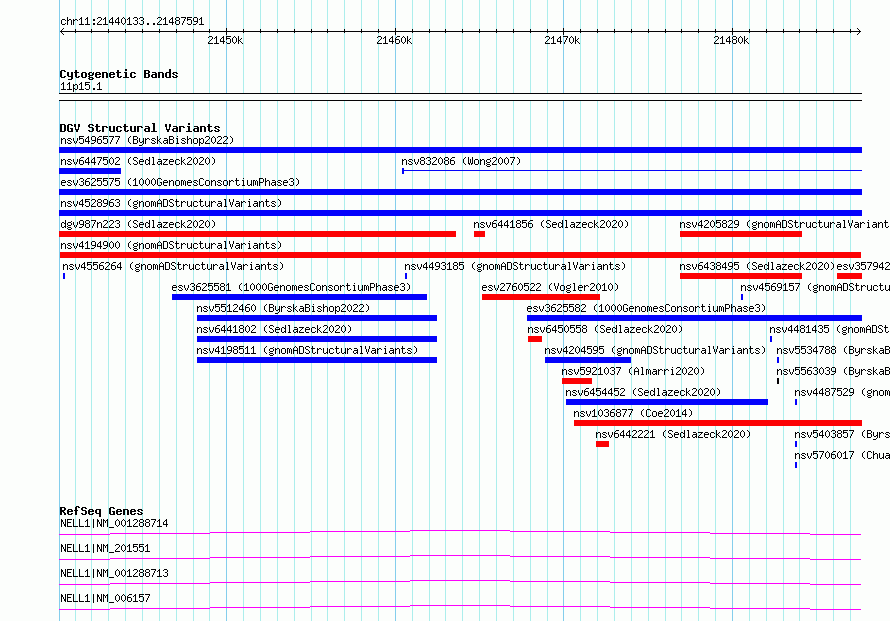The width and height of the screenshot is (890, 621).
Task: Click the blue bar under esv3625581
Action: pyautogui.click(x=299, y=297)
